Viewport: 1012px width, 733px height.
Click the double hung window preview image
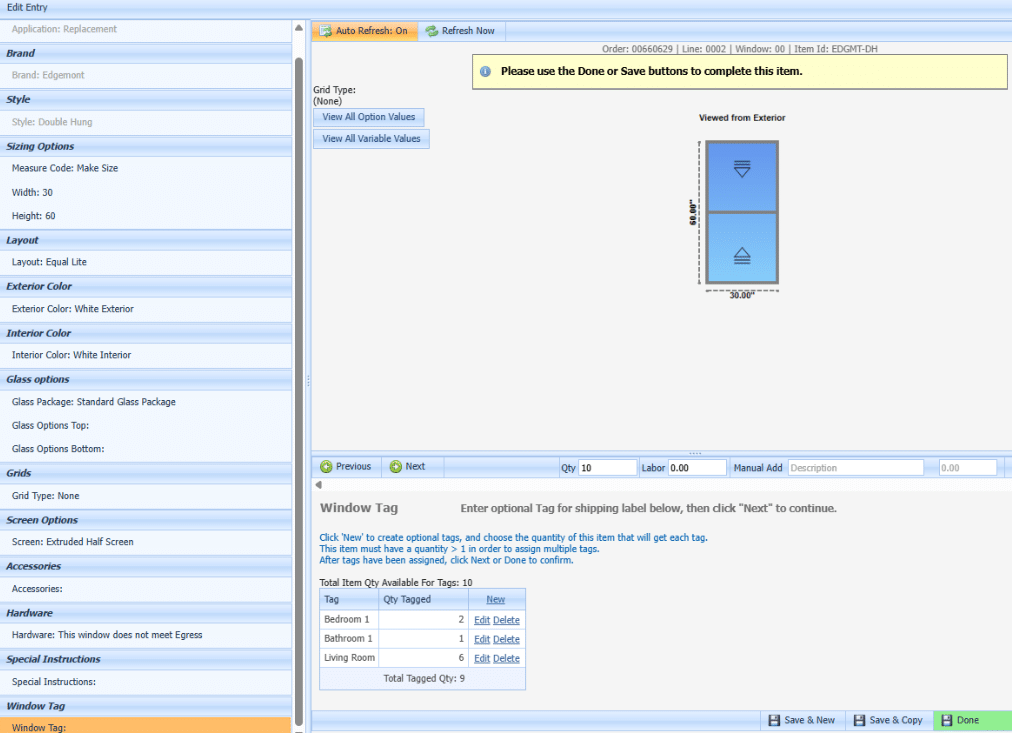coord(741,212)
